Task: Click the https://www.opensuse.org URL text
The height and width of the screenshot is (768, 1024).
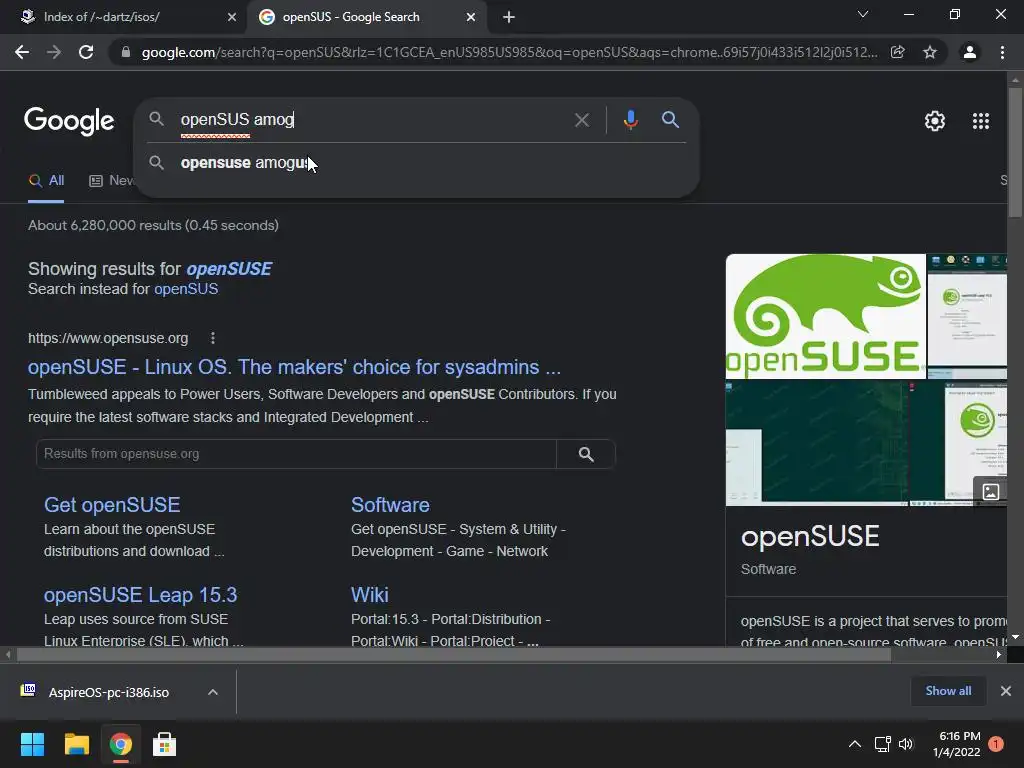Action: click(108, 338)
